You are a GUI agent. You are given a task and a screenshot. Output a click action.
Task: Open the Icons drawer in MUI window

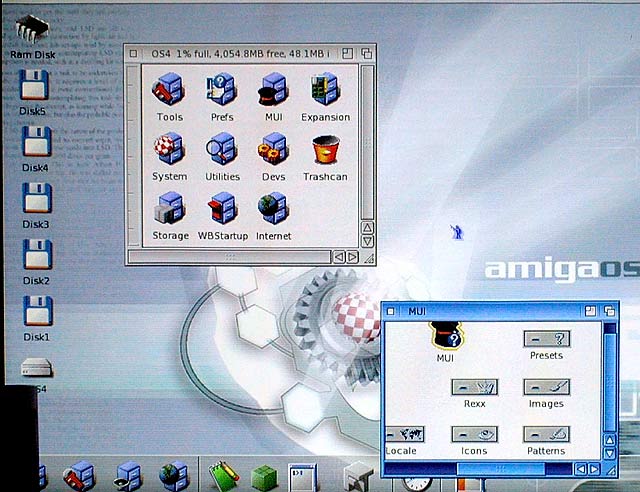475,434
